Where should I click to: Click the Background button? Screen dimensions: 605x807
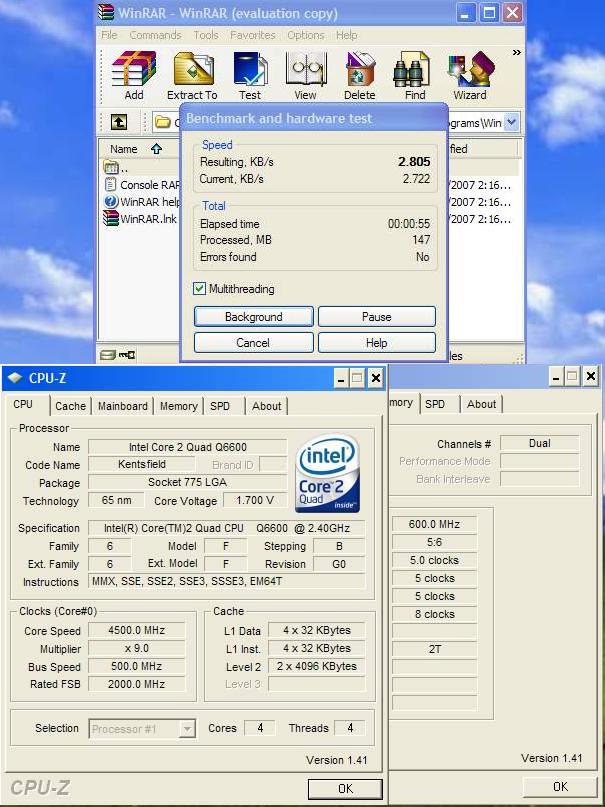pos(254,317)
